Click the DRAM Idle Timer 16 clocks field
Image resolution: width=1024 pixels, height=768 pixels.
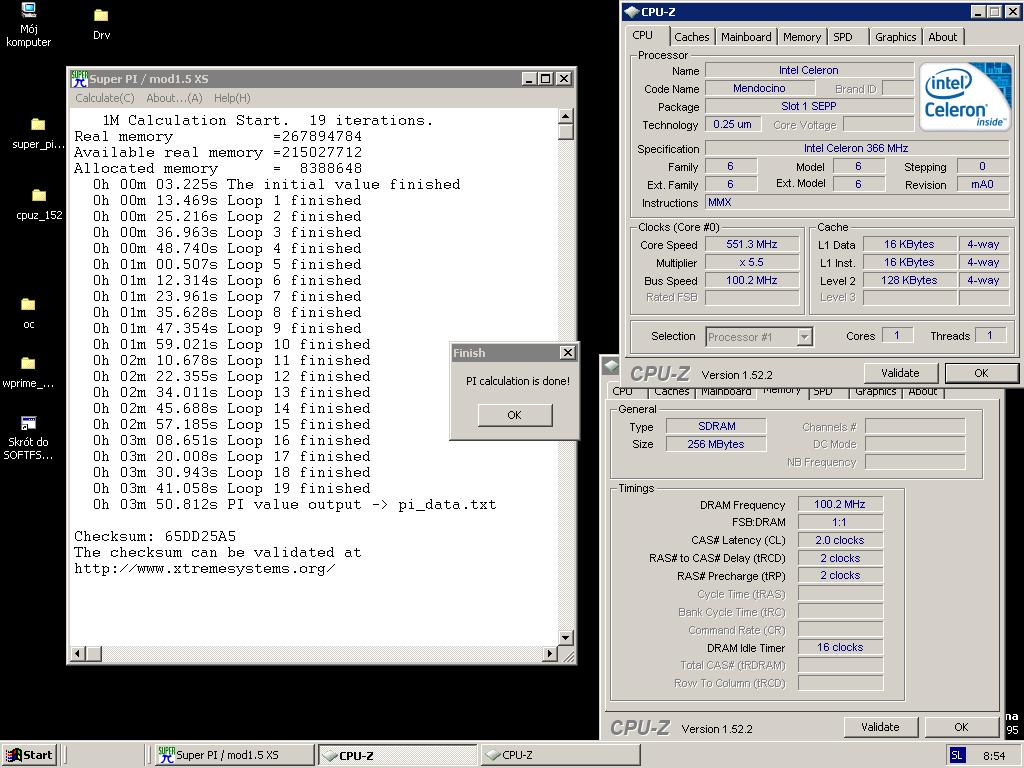click(840, 647)
